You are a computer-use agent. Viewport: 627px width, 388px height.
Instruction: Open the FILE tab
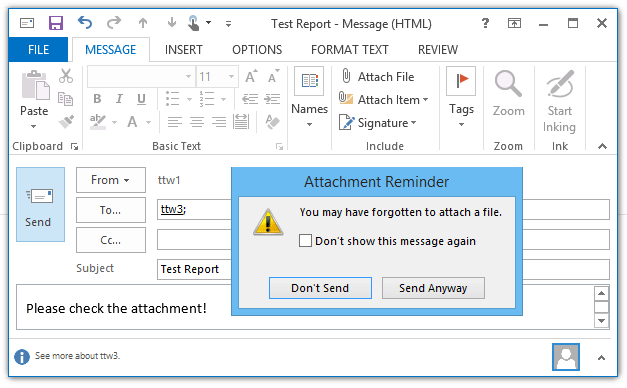38,50
